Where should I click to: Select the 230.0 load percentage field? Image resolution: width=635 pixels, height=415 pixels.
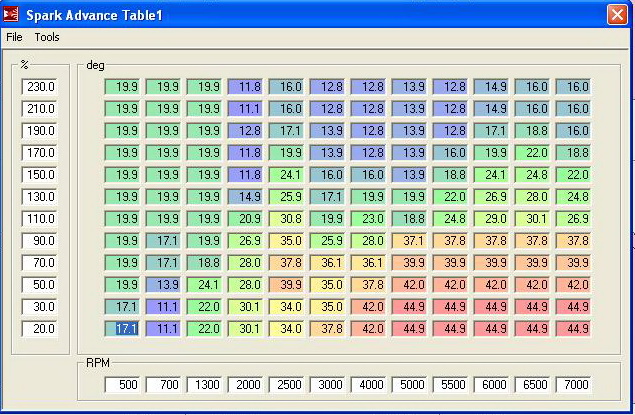pos(40,87)
